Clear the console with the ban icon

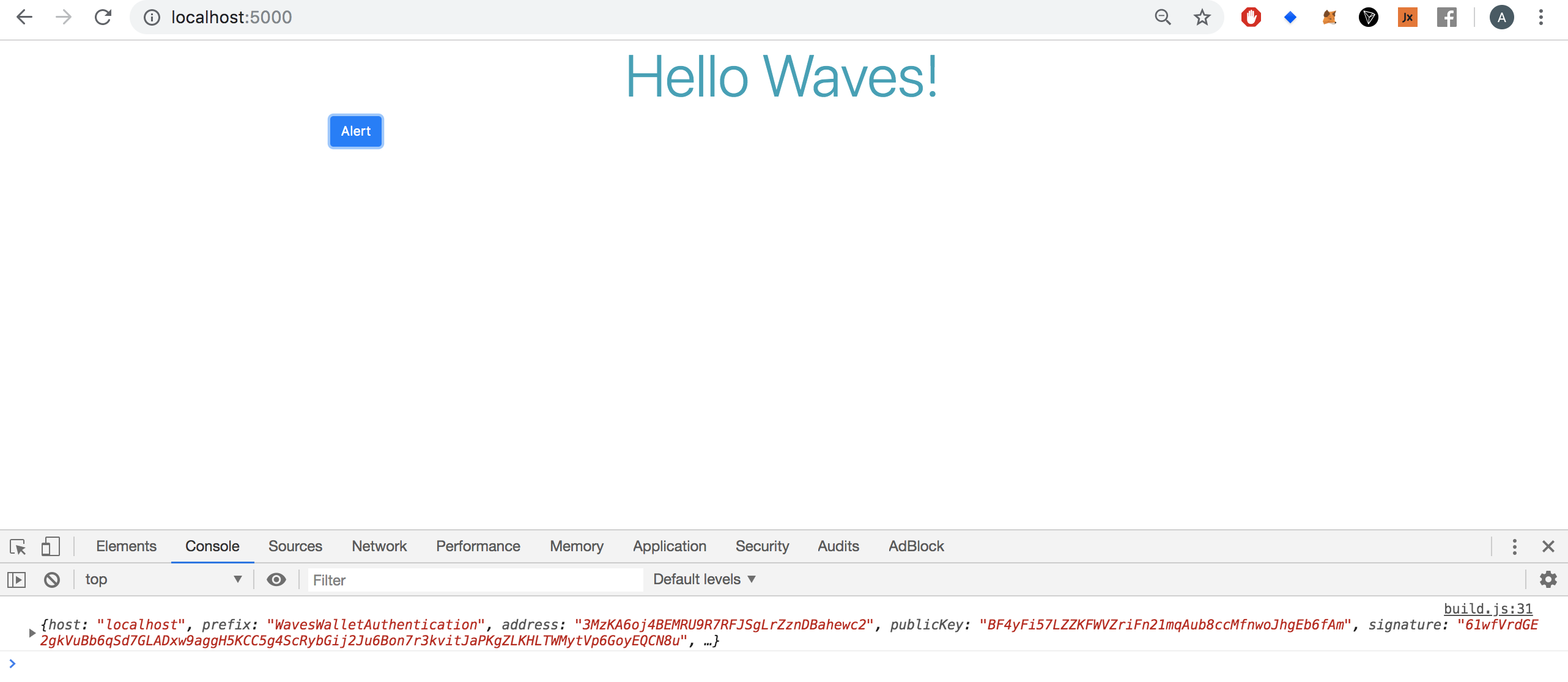click(x=52, y=579)
